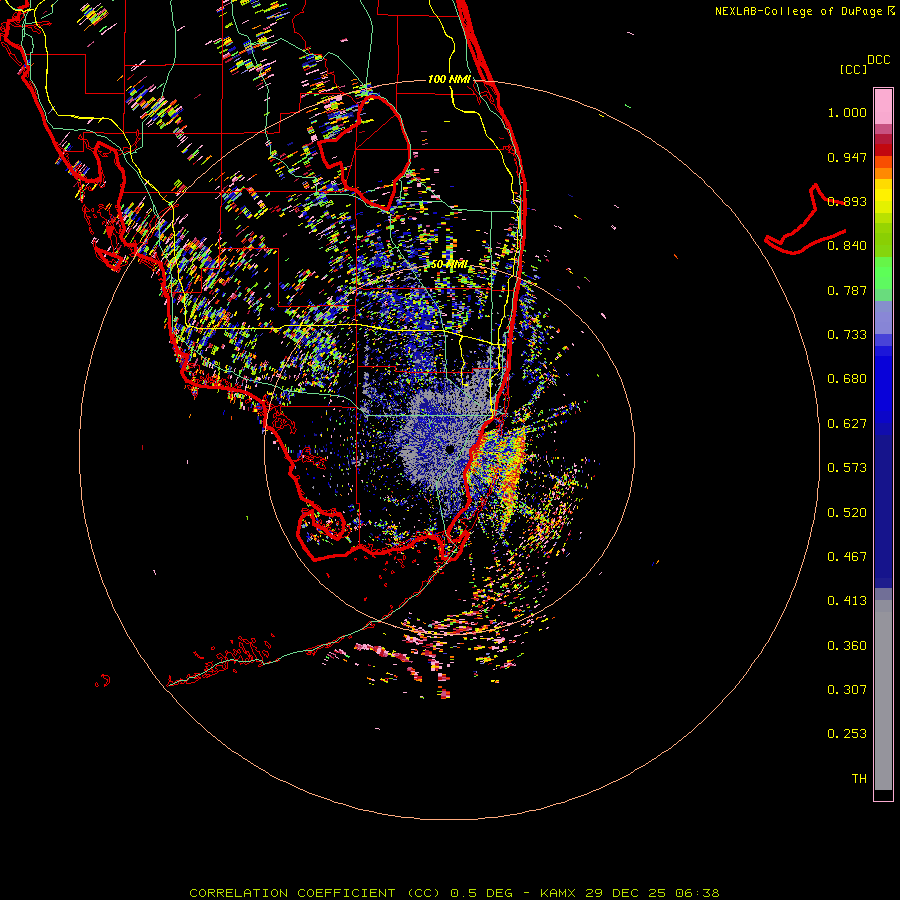Pick the pink swatch at top of color bar
This screenshot has height=900, width=900.
pyautogui.click(x=883, y=107)
